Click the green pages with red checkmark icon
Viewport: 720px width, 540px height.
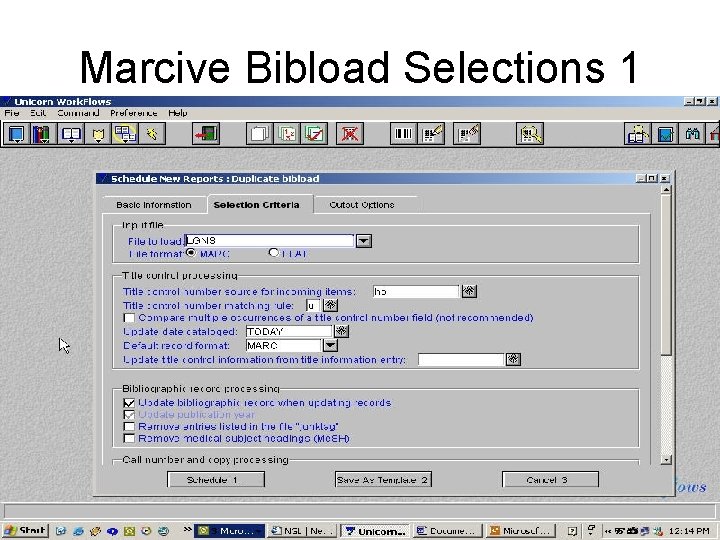pos(314,134)
